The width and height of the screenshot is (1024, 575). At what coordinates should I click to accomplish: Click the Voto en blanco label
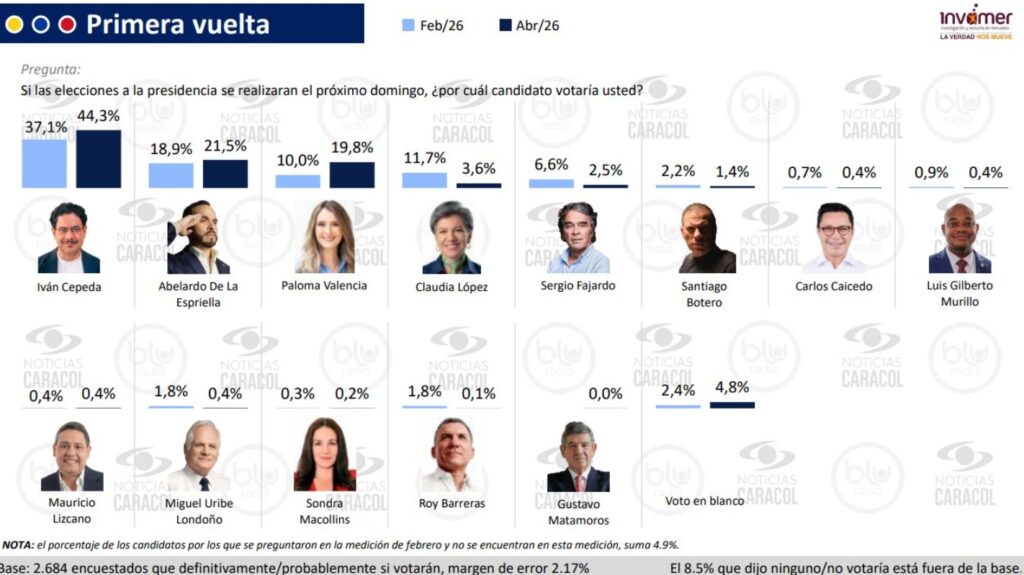pyautogui.click(x=704, y=500)
